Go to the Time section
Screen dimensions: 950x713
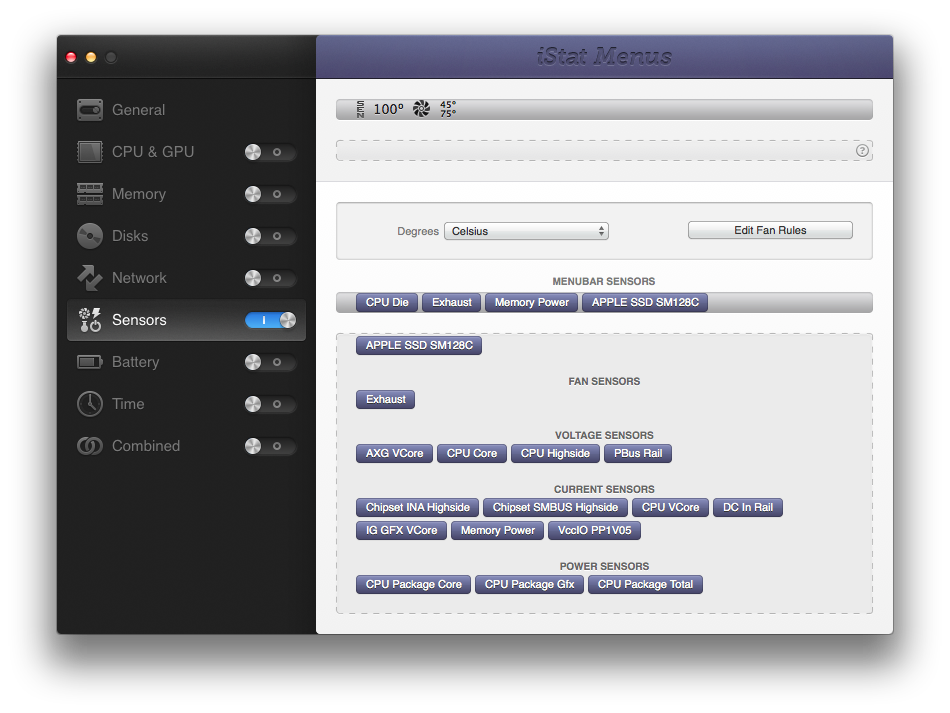[128, 404]
